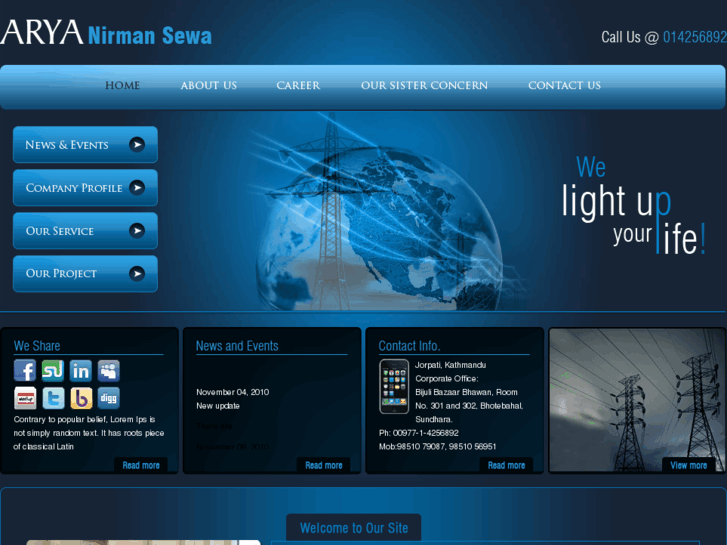The height and width of the screenshot is (545, 727).
Task: Click the Contrary to popular belief paragraph
Action: tap(89, 433)
